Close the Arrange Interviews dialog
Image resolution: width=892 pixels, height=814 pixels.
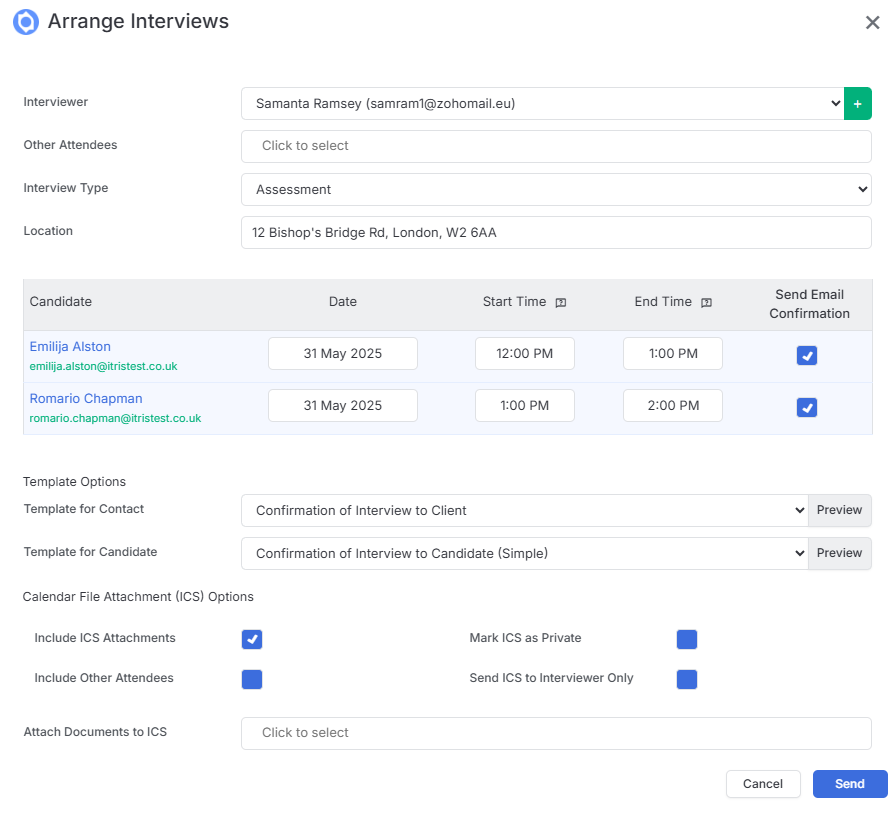pos(872,23)
